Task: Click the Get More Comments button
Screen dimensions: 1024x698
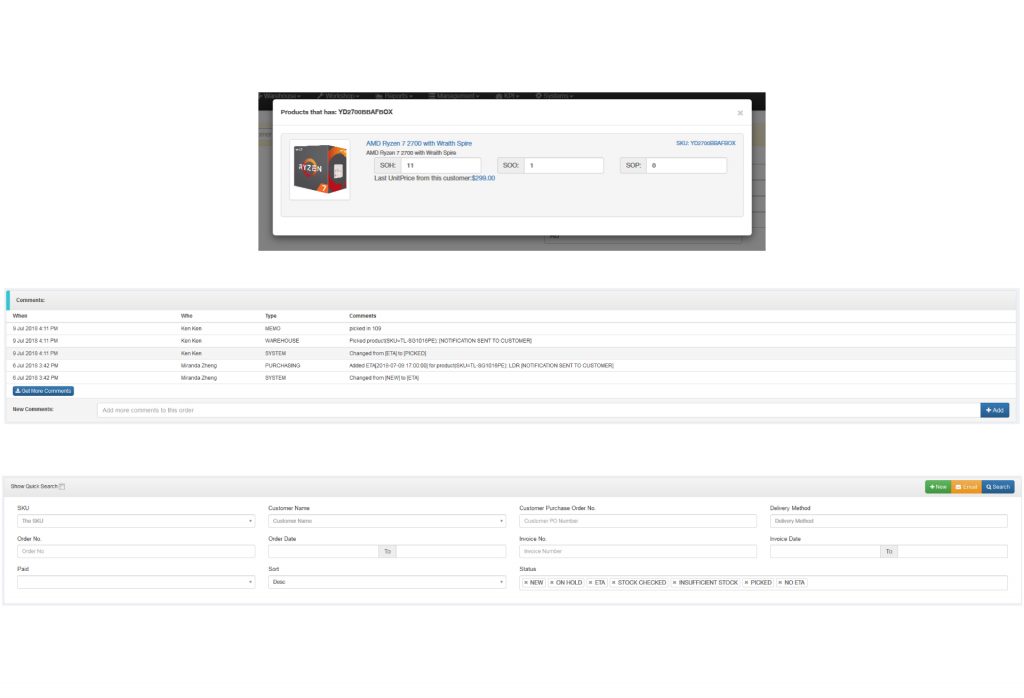Action: [43, 391]
